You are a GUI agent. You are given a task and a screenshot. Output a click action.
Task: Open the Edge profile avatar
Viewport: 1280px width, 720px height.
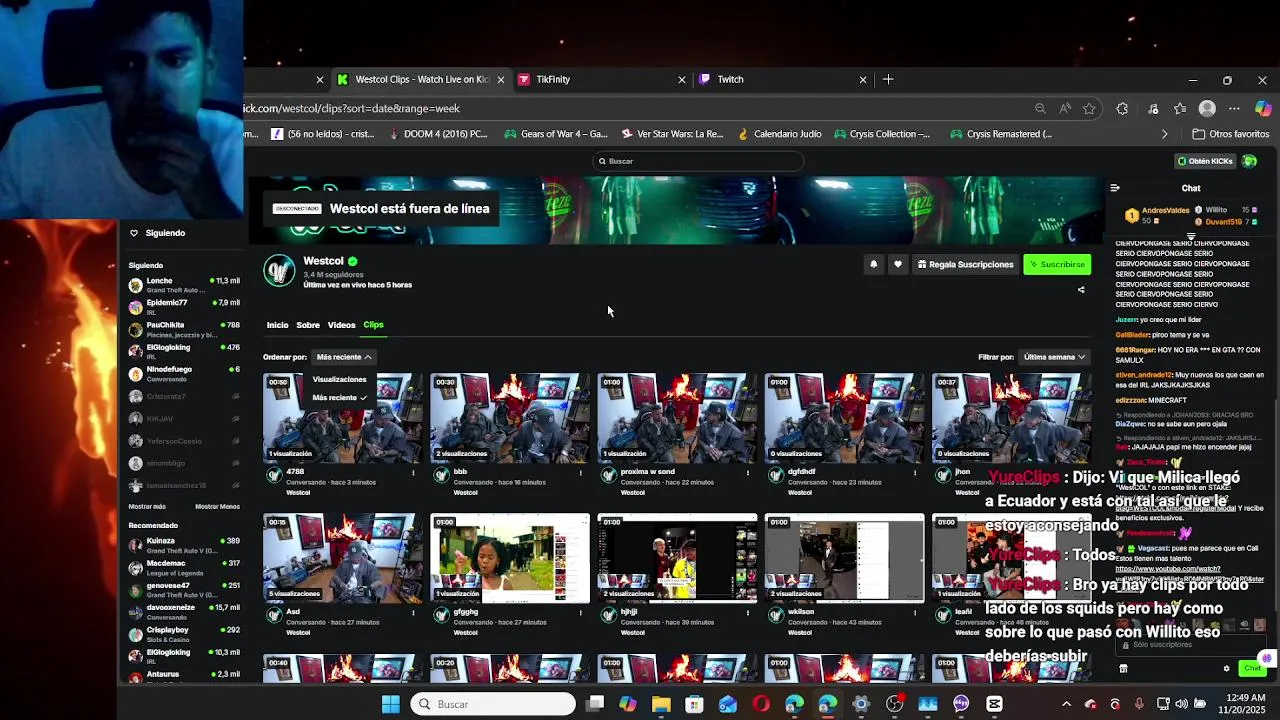(1207, 108)
